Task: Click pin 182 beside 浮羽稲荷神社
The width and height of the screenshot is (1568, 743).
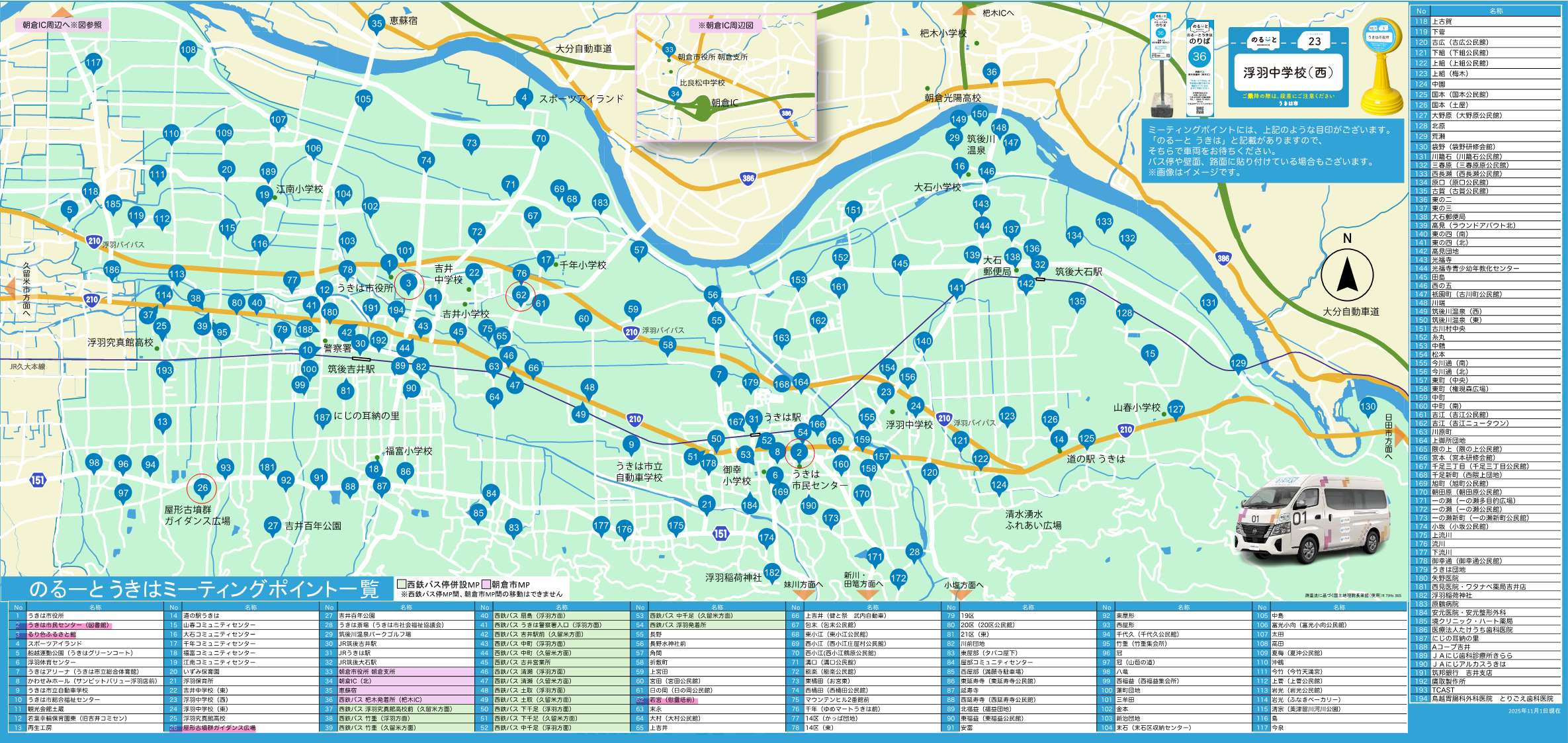Action: coord(771,573)
